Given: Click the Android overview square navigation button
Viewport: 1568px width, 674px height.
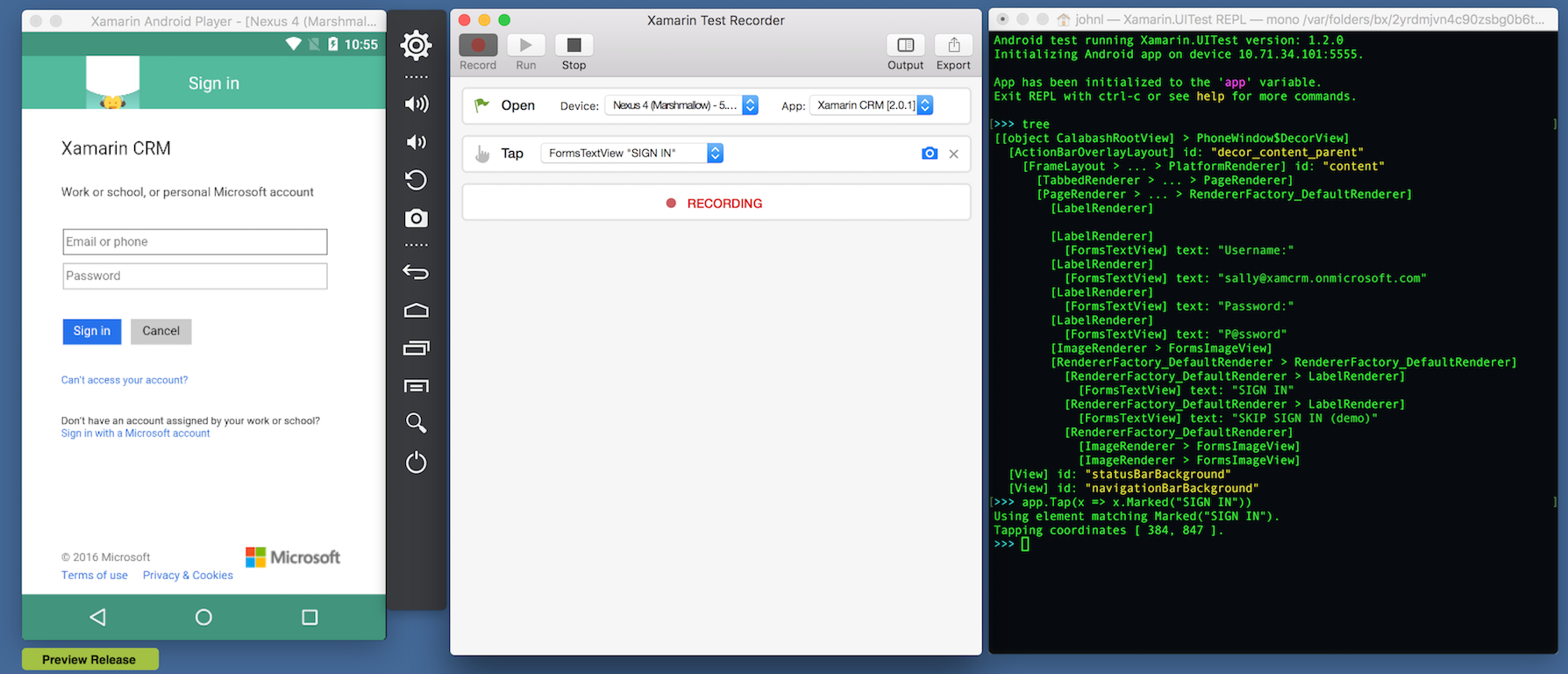Looking at the screenshot, I should coord(310,617).
